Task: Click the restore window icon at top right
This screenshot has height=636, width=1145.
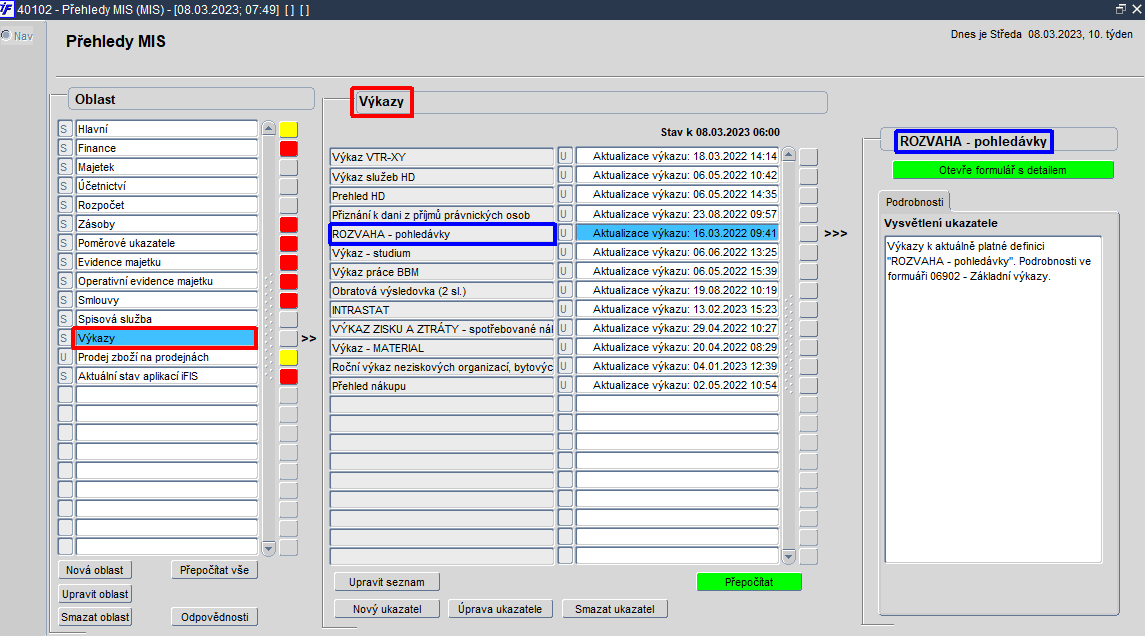Action: 1121,9
